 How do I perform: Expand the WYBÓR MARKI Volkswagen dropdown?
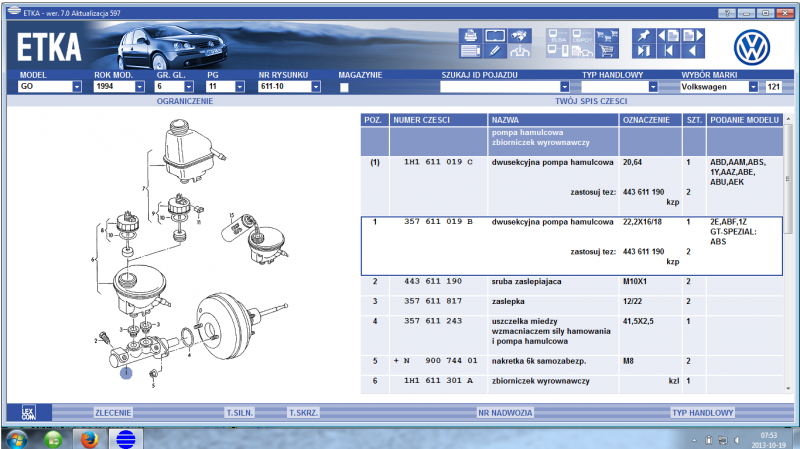point(753,87)
